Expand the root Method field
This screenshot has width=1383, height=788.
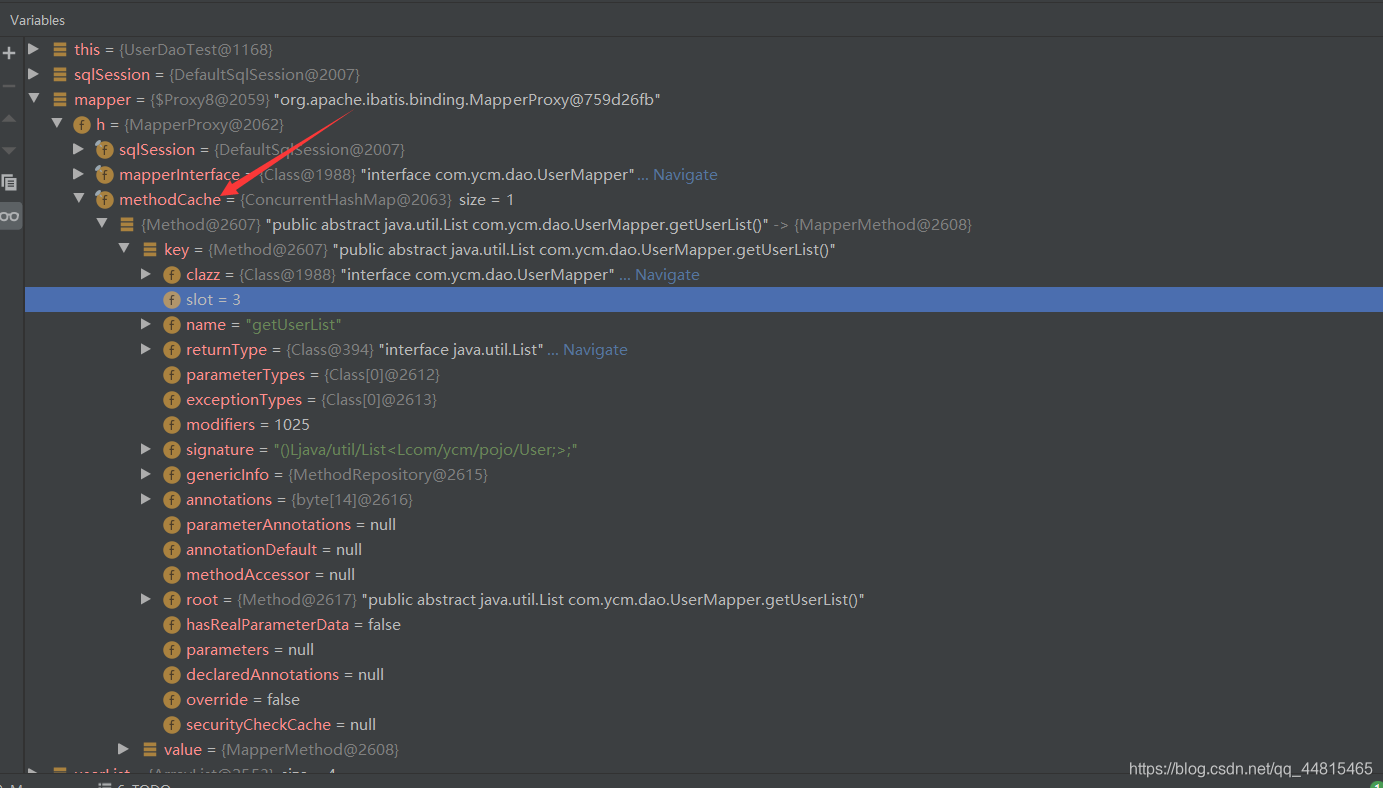[146, 599]
